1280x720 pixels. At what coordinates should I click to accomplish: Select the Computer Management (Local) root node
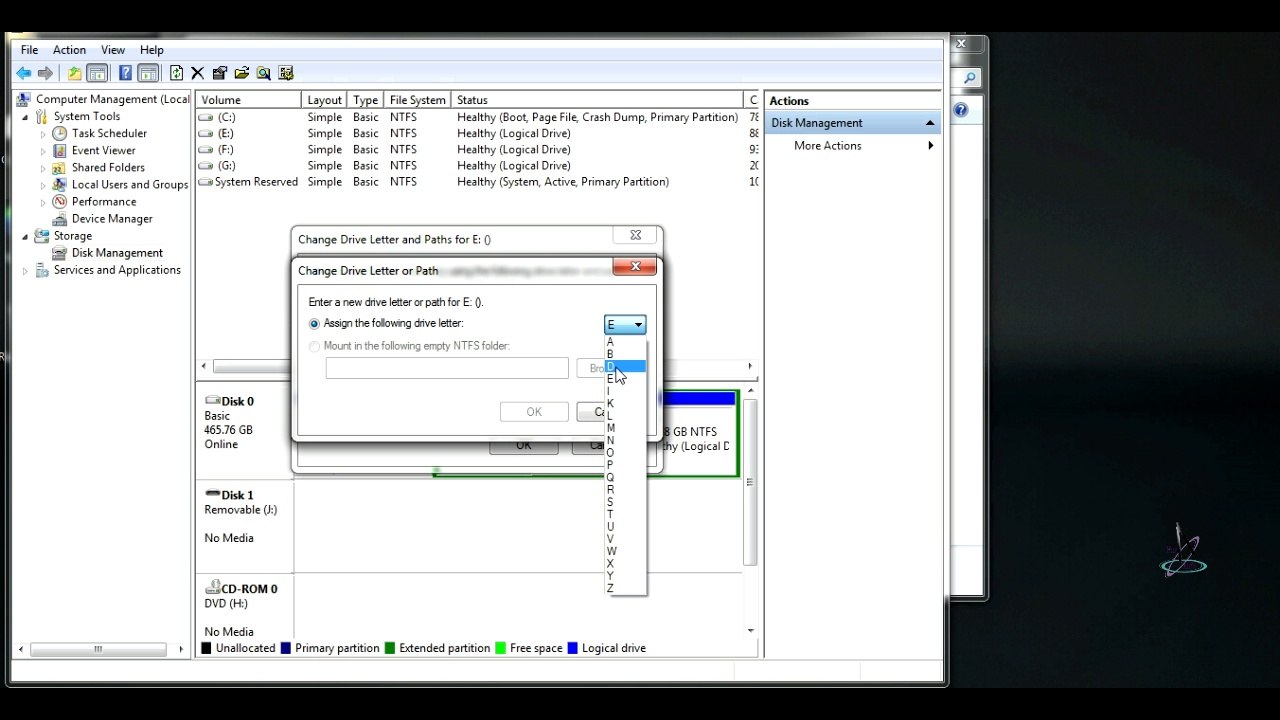[112, 99]
